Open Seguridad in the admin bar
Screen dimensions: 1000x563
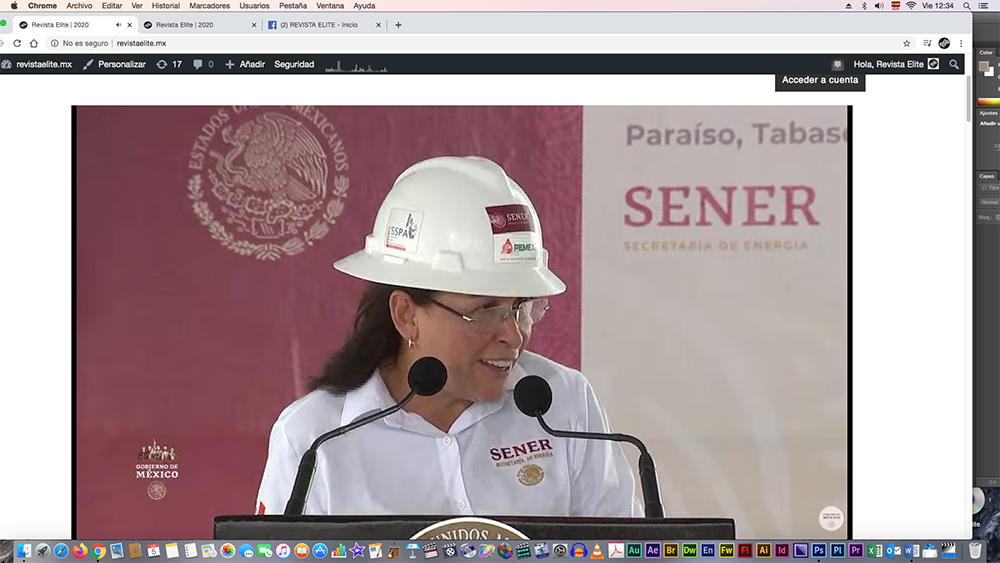[294, 64]
